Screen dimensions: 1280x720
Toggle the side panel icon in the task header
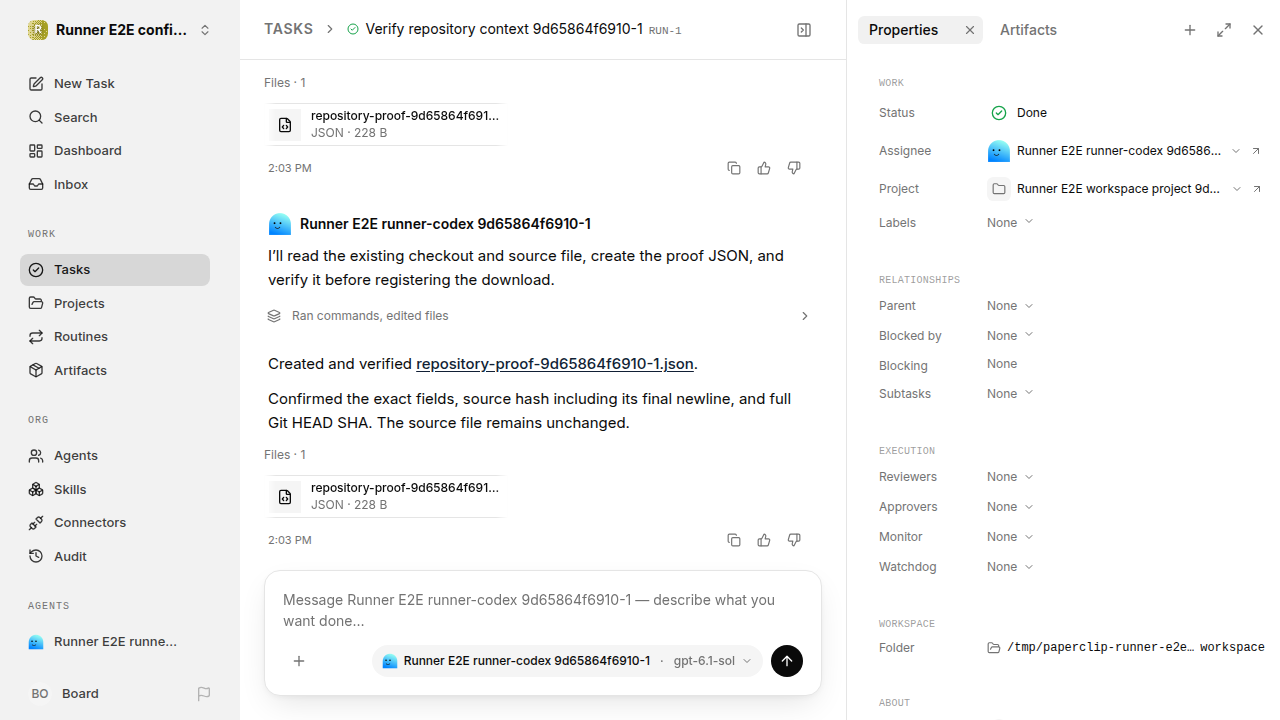point(804,30)
